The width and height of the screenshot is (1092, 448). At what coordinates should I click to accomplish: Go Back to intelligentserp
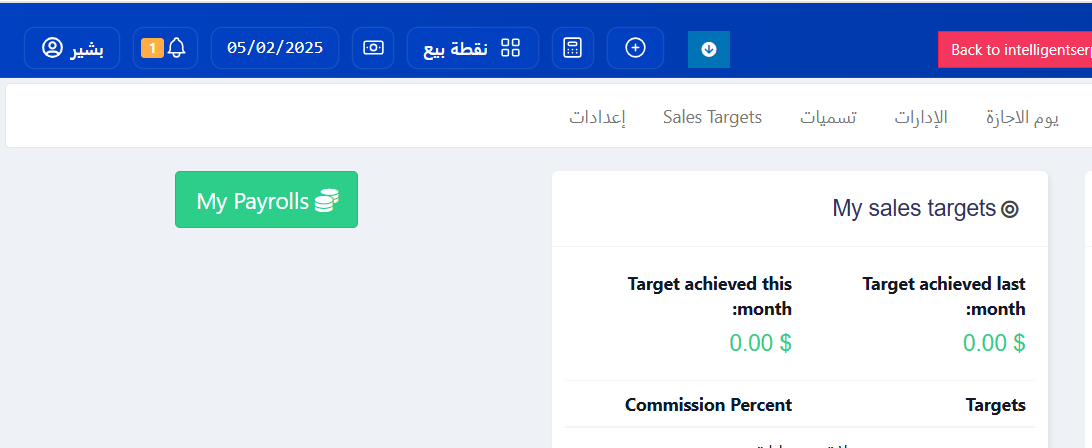point(1015,49)
